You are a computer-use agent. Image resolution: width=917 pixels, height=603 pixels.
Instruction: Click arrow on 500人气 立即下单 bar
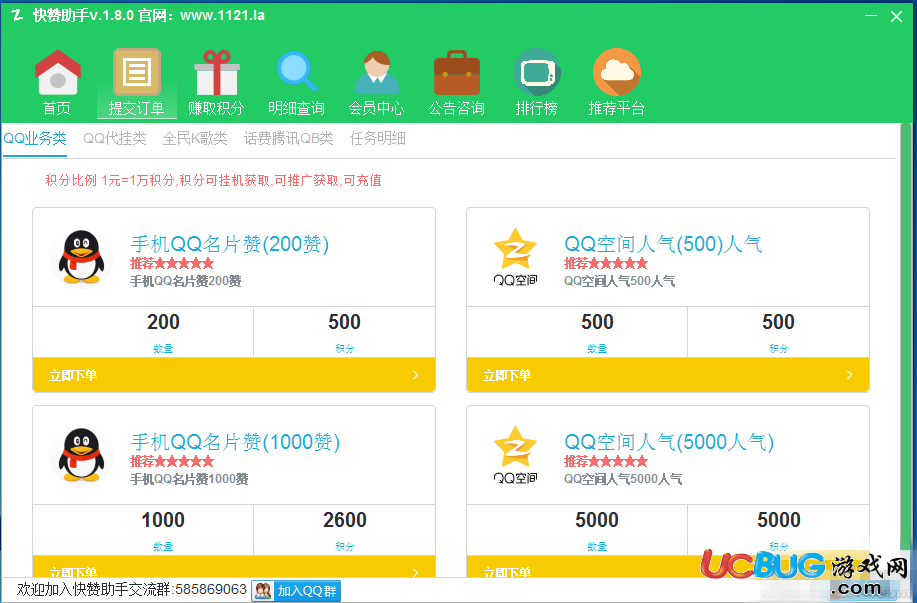pyautogui.click(x=850, y=375)
